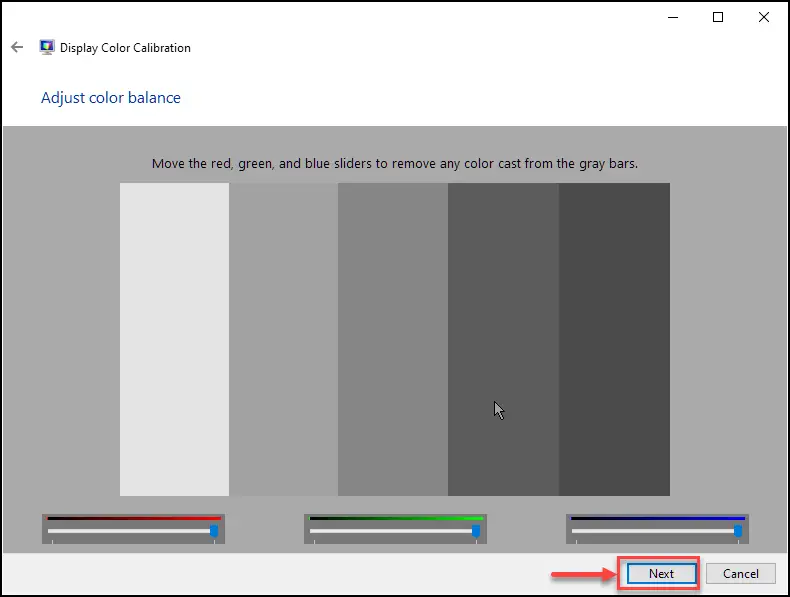
Task: Minimize the calibration window
Action: (673, 17)
